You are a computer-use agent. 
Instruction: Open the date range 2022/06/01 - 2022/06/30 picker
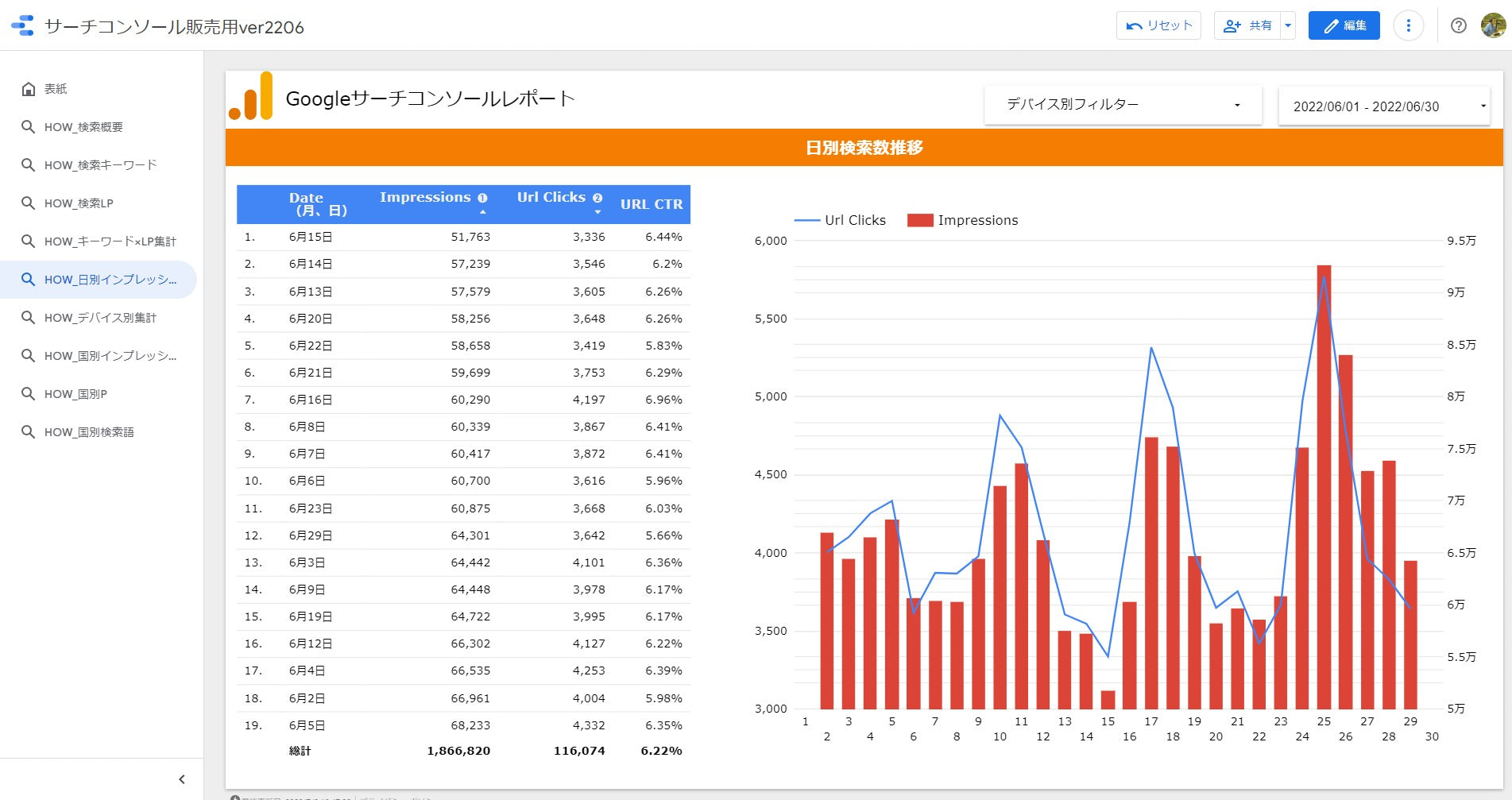click(1384, 106)
